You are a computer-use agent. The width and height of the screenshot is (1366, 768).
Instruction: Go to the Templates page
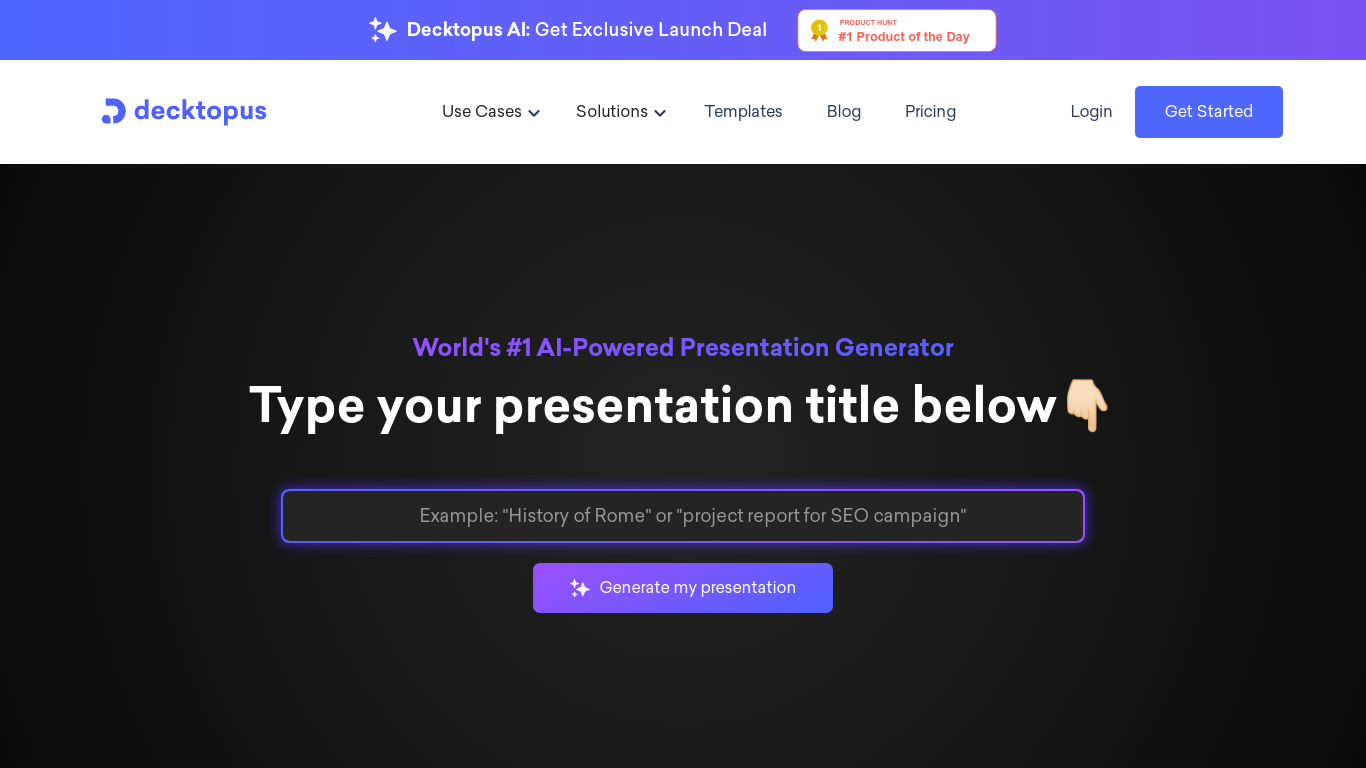pos(743,112)
